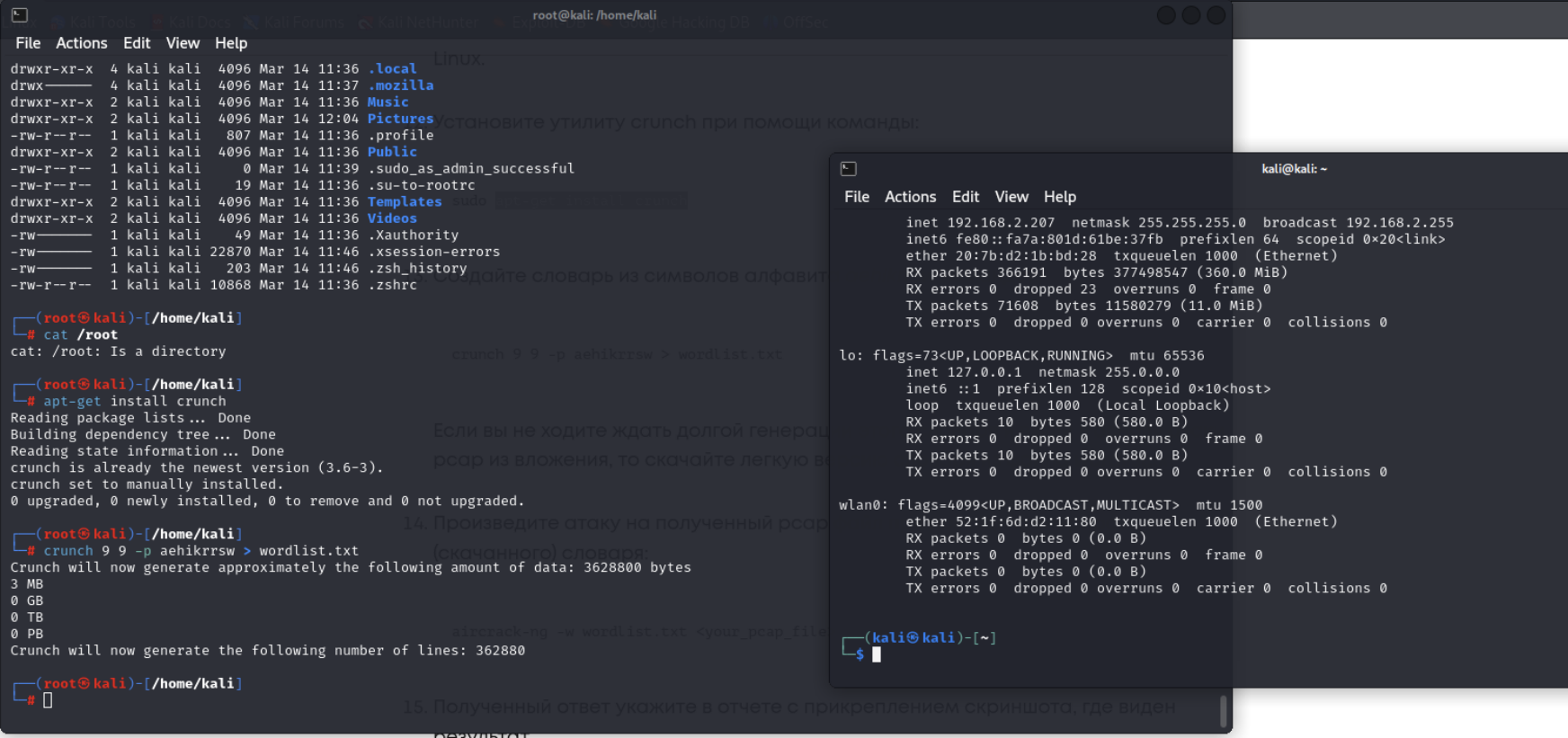The image size is (1568, 738).
Task: Expand Actions menu in kali@kali terminal
Action: (x=910, y=197)
